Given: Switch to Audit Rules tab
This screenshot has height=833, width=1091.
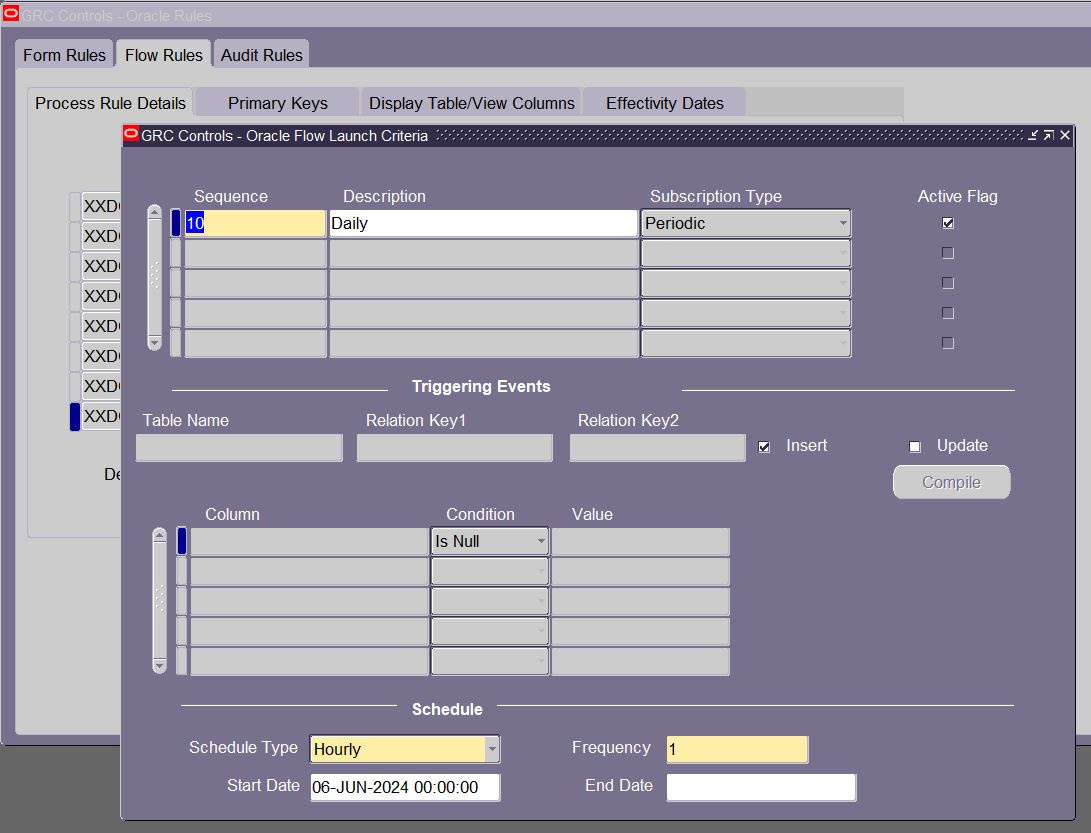Looking at the screenshot, I should 262,55.
